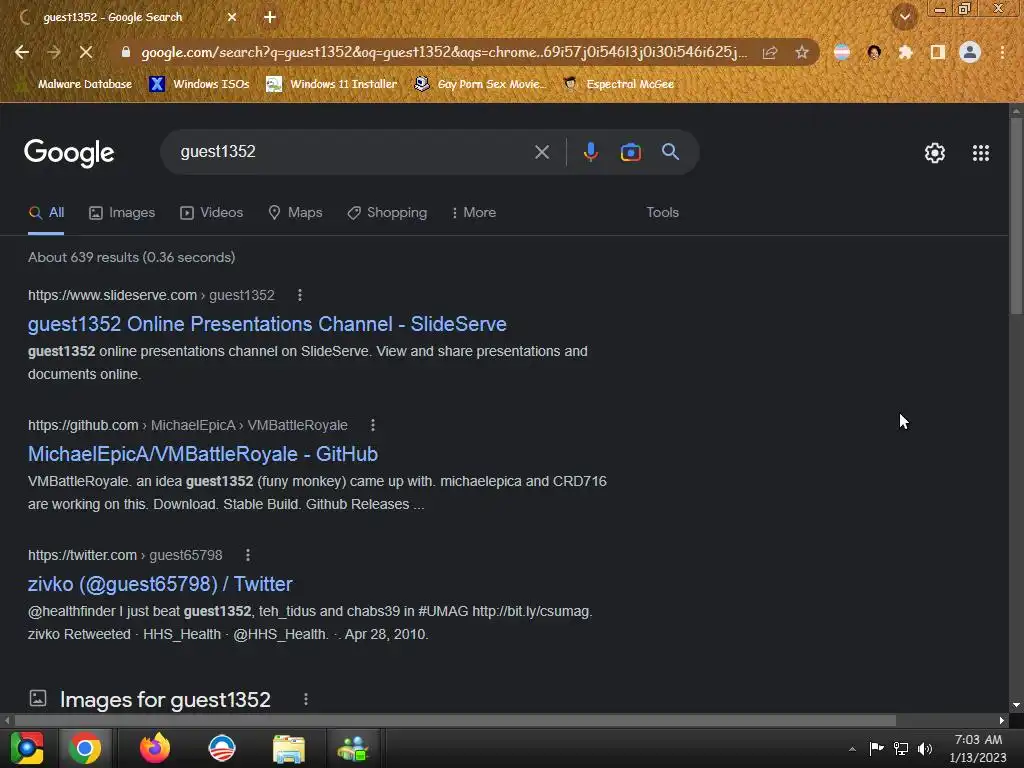Open the SlideServe guest1352 result
Image resolution: width=1024 pixels, height=768 pixels.
(267, 324)
